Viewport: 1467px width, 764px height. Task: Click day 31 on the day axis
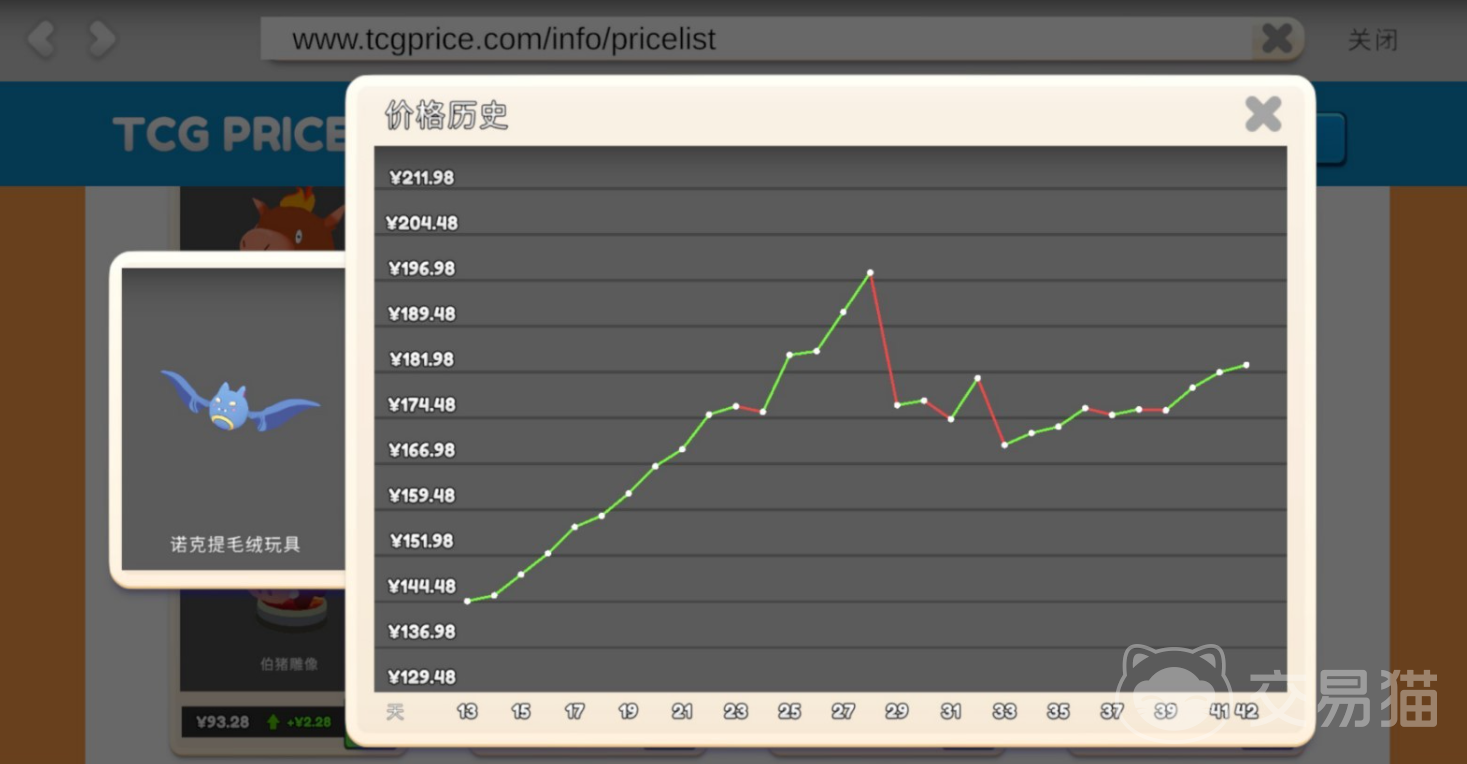pyautogui.click(x=951, y=712)
